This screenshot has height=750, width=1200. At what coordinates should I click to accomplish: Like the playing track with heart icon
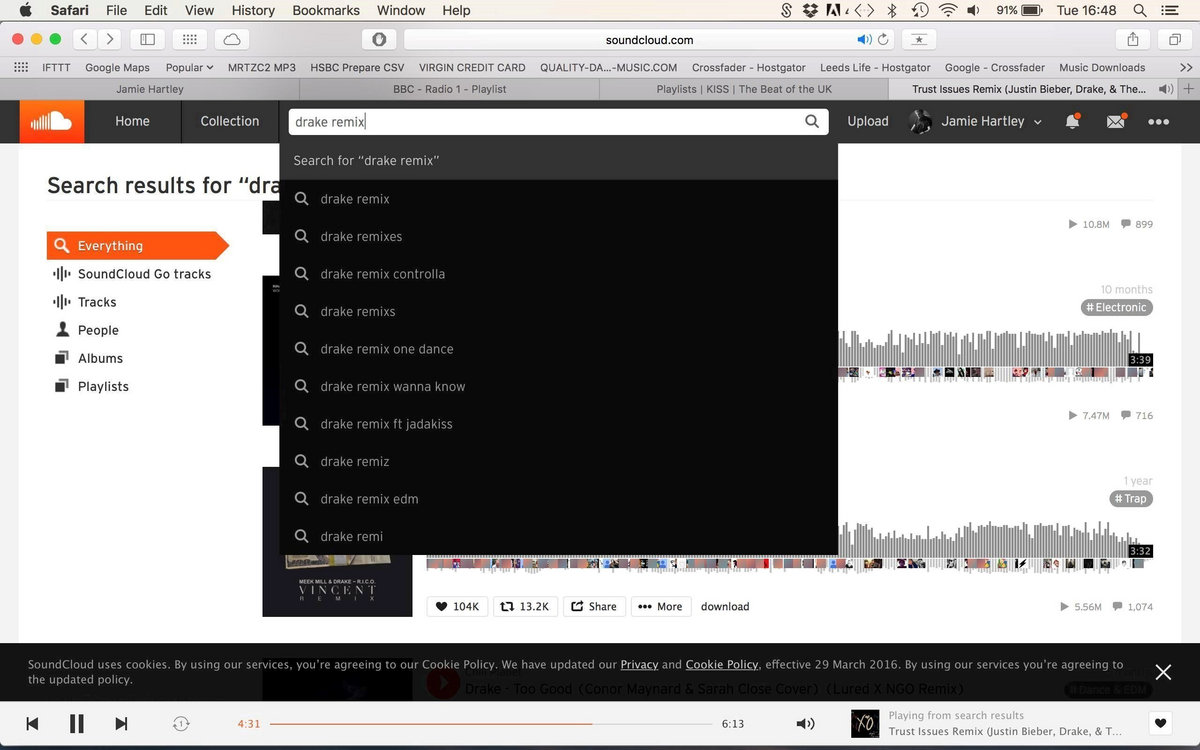point(1160,724)
